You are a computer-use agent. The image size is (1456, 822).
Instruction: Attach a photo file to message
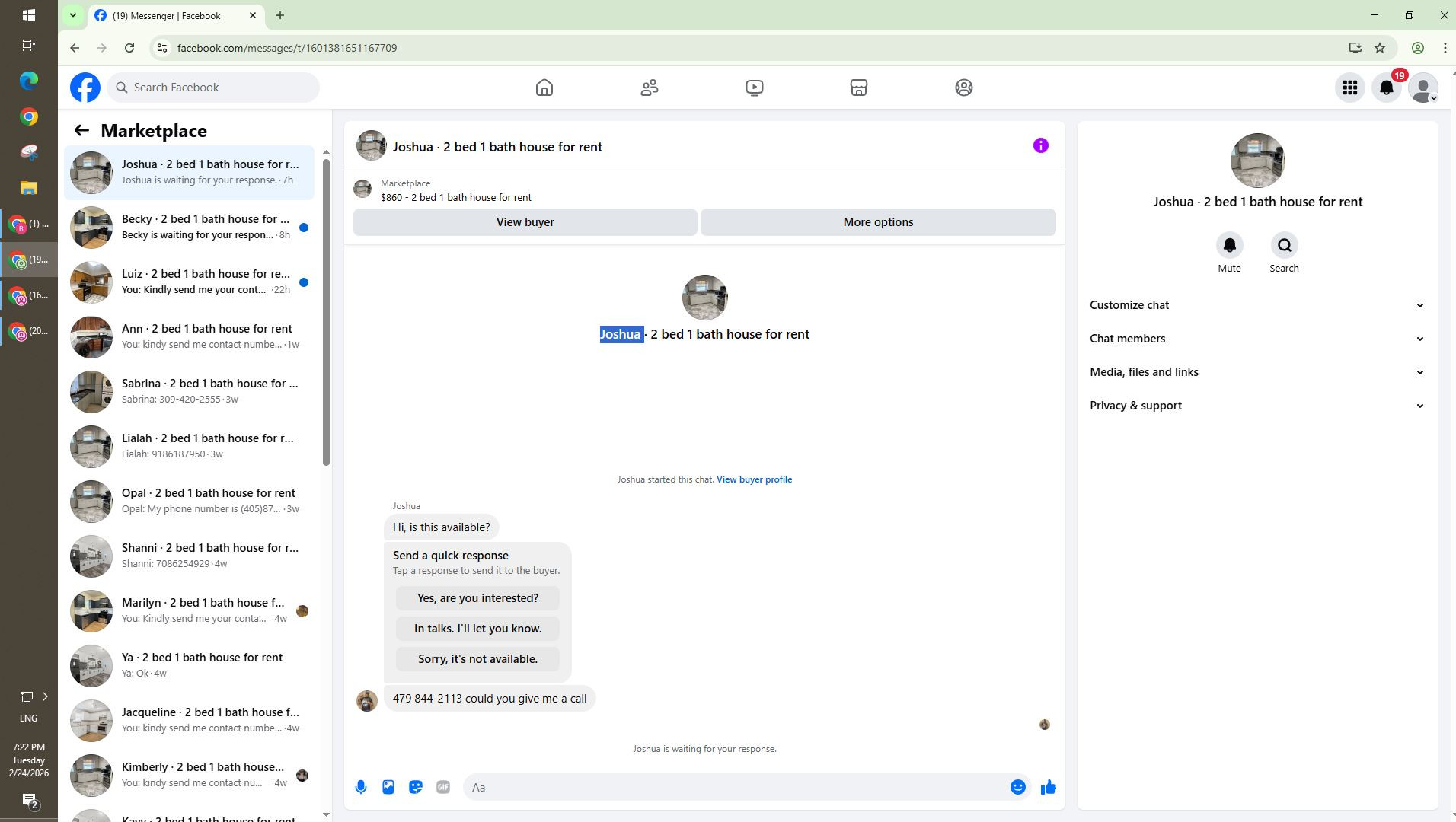(388, 787)
